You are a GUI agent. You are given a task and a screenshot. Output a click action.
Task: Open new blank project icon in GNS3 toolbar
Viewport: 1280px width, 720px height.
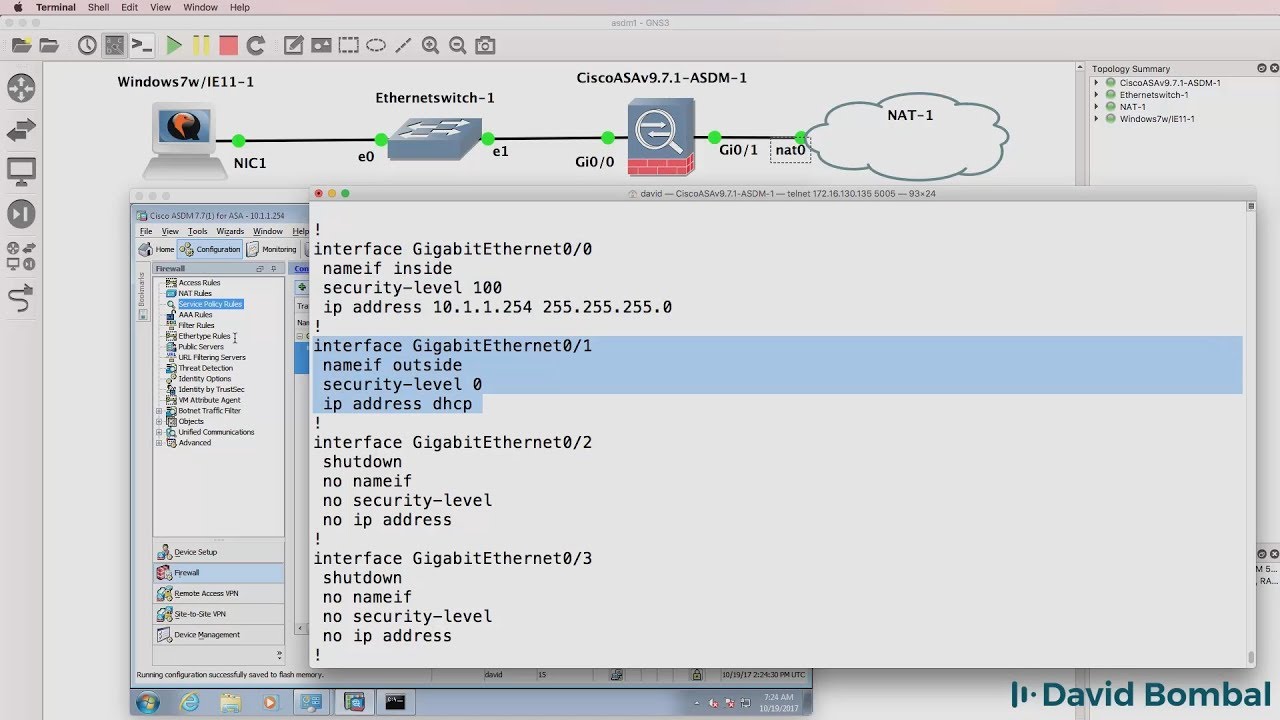pos(22,45)
